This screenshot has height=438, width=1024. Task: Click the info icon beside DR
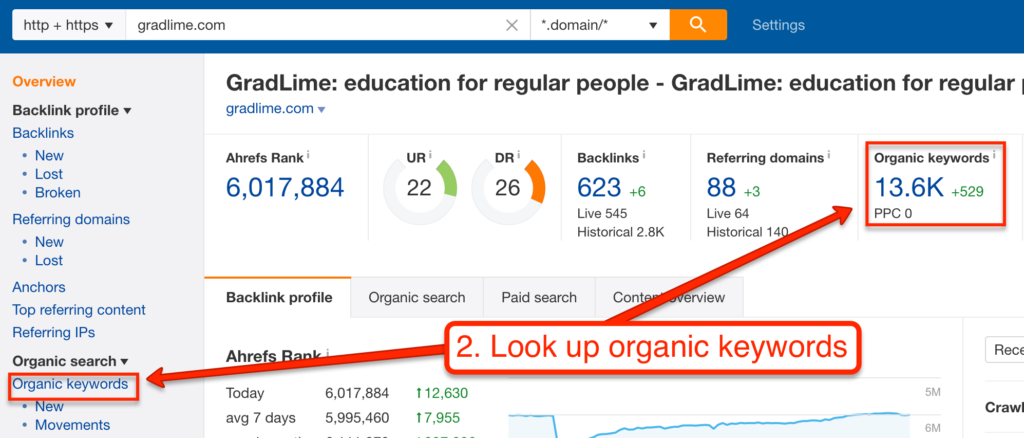click(x=518, y=156)
